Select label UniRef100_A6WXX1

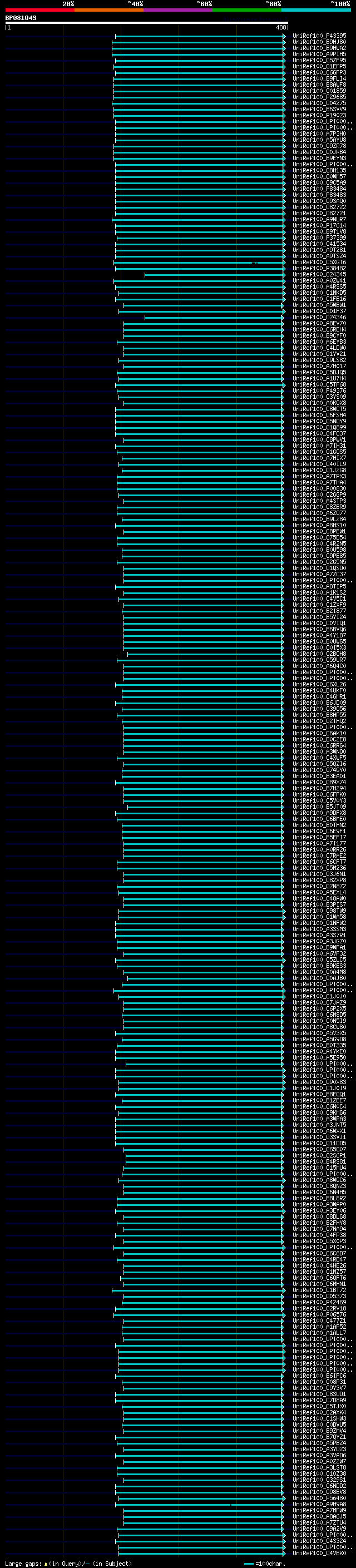[x=319, y=1131]
